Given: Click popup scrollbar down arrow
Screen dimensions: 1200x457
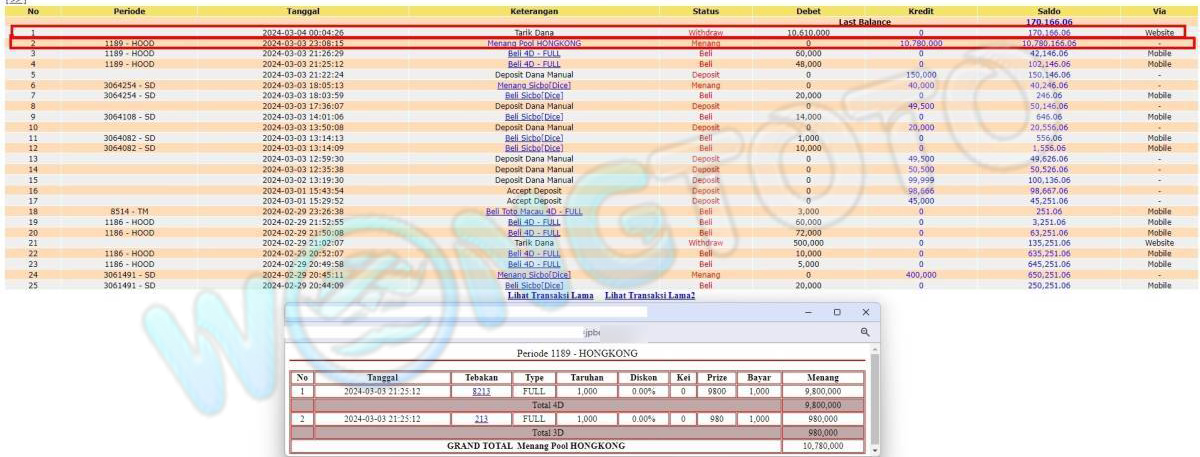Looking at the screenshot, I should [x=875, y=451].
